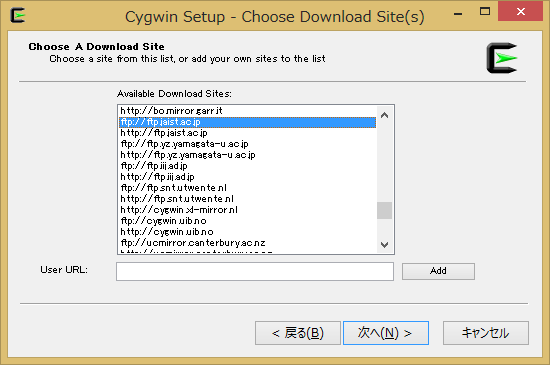550x365 pixels.
Task: Select http://ftp.jaist.ac.jp mirror
Action: point(248,133)
